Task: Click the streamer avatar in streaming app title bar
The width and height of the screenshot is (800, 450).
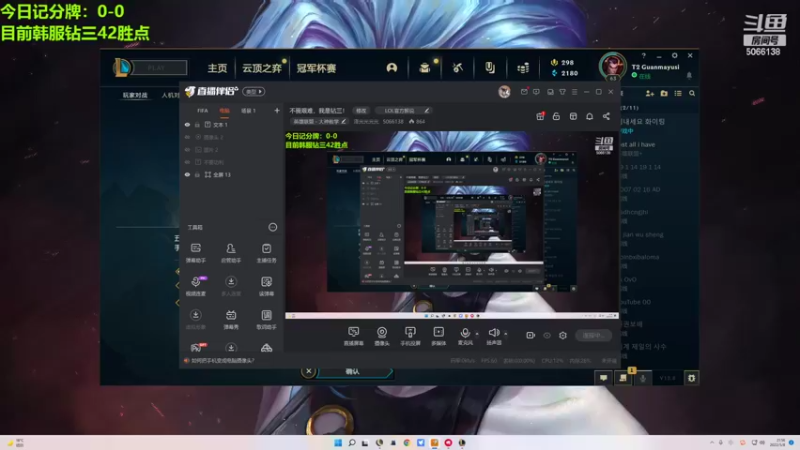Action: [504, 92]
